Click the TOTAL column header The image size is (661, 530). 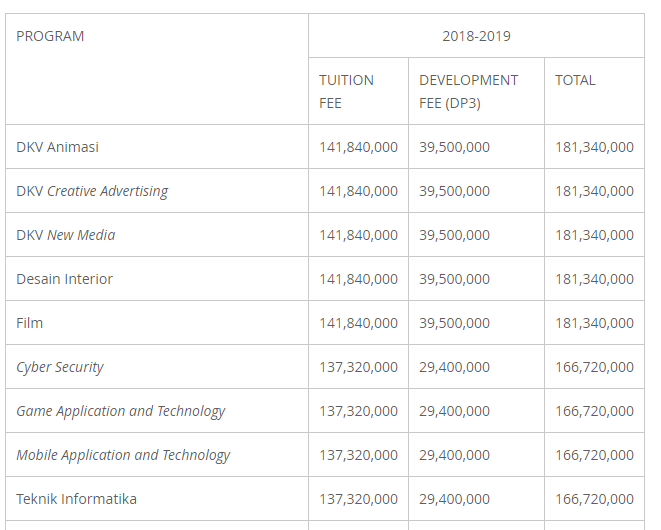[575, 80]
